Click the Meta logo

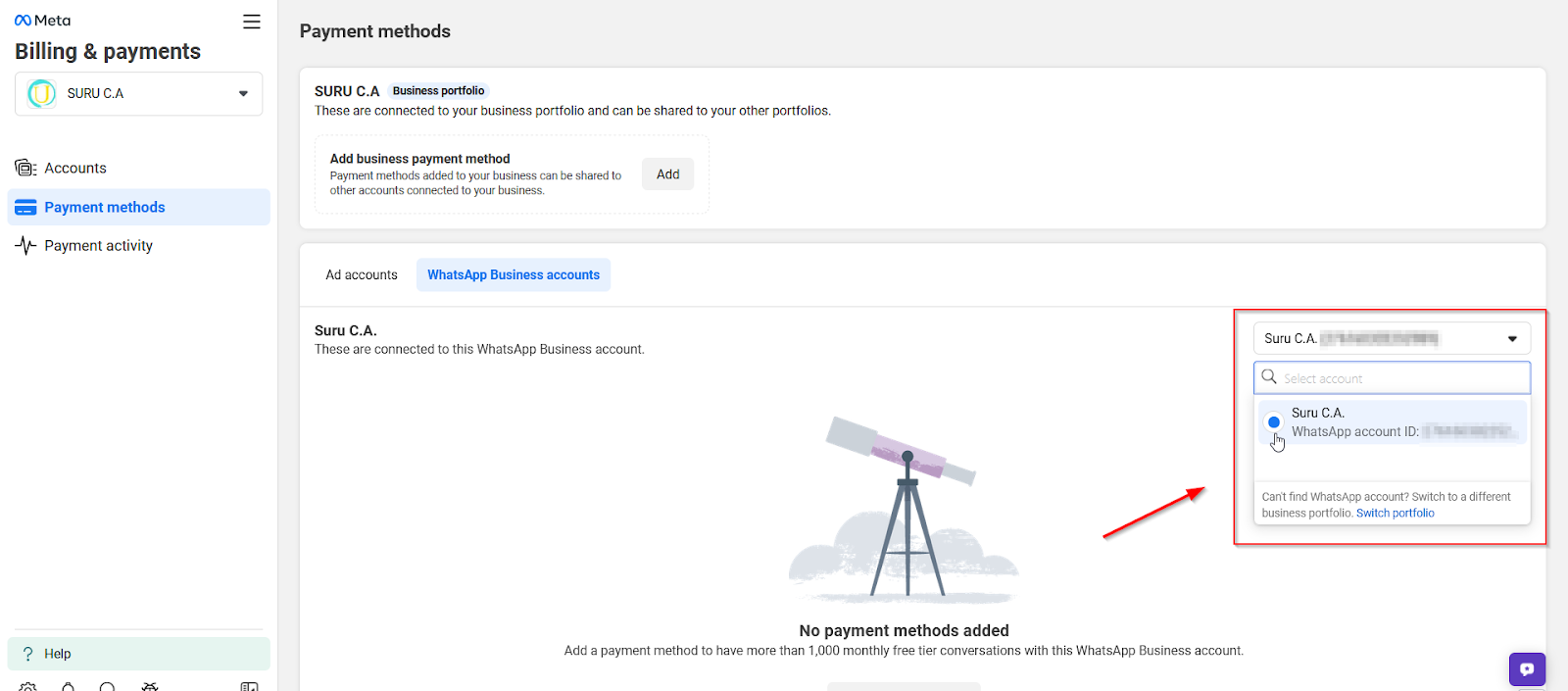42,21
